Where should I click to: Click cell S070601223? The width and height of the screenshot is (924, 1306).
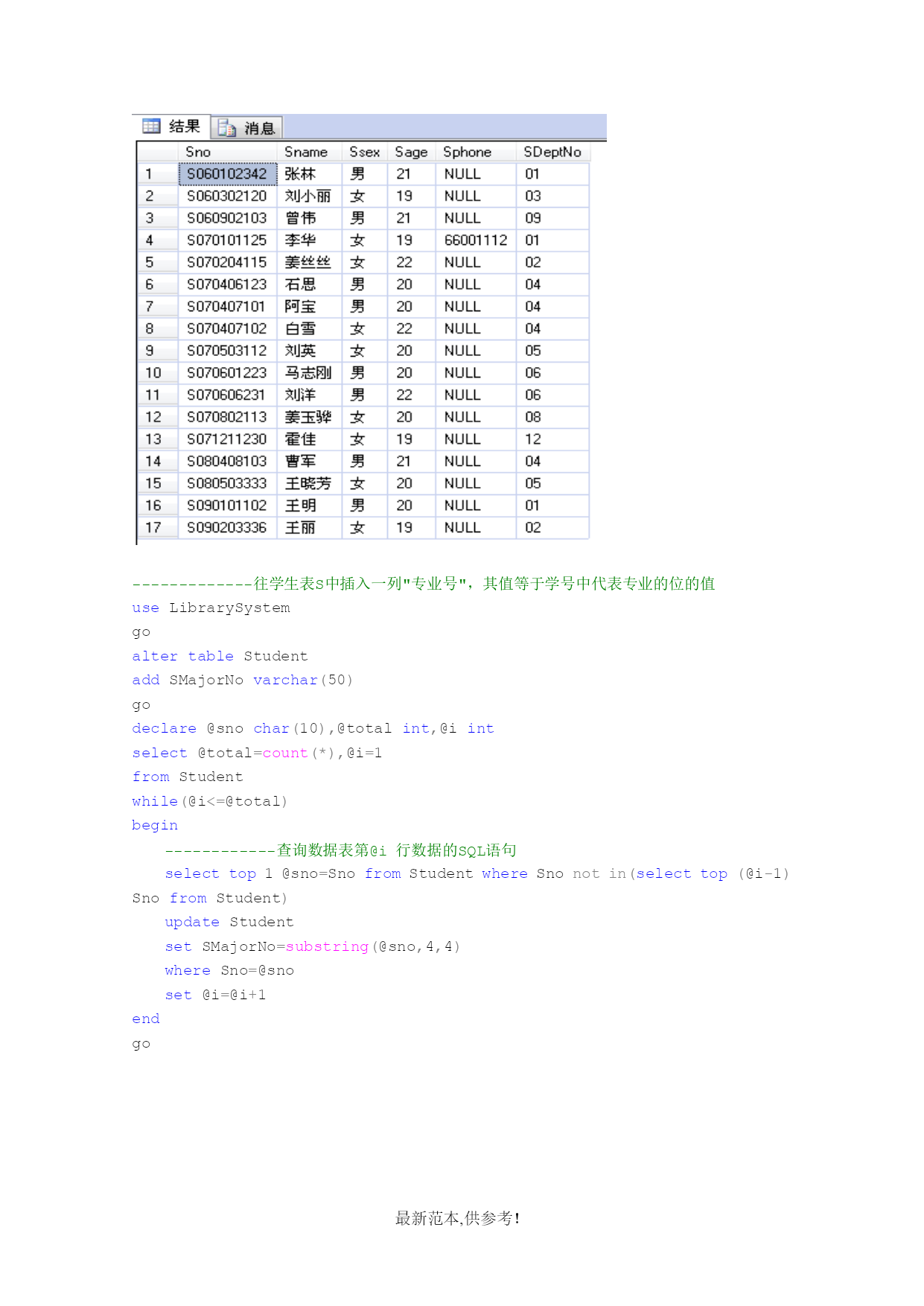point(228,373)
